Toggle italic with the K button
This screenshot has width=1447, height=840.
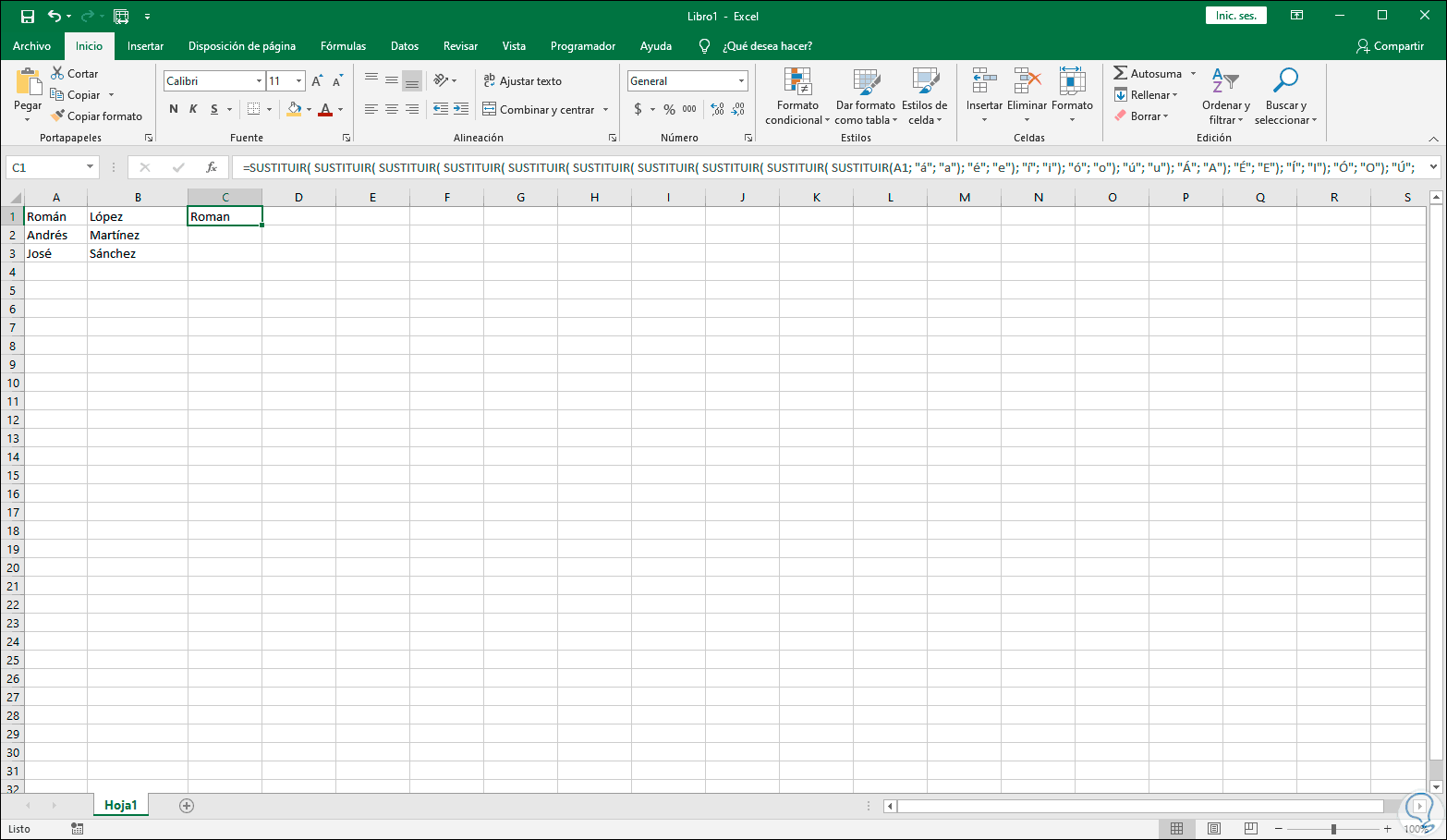coord(194,108)
